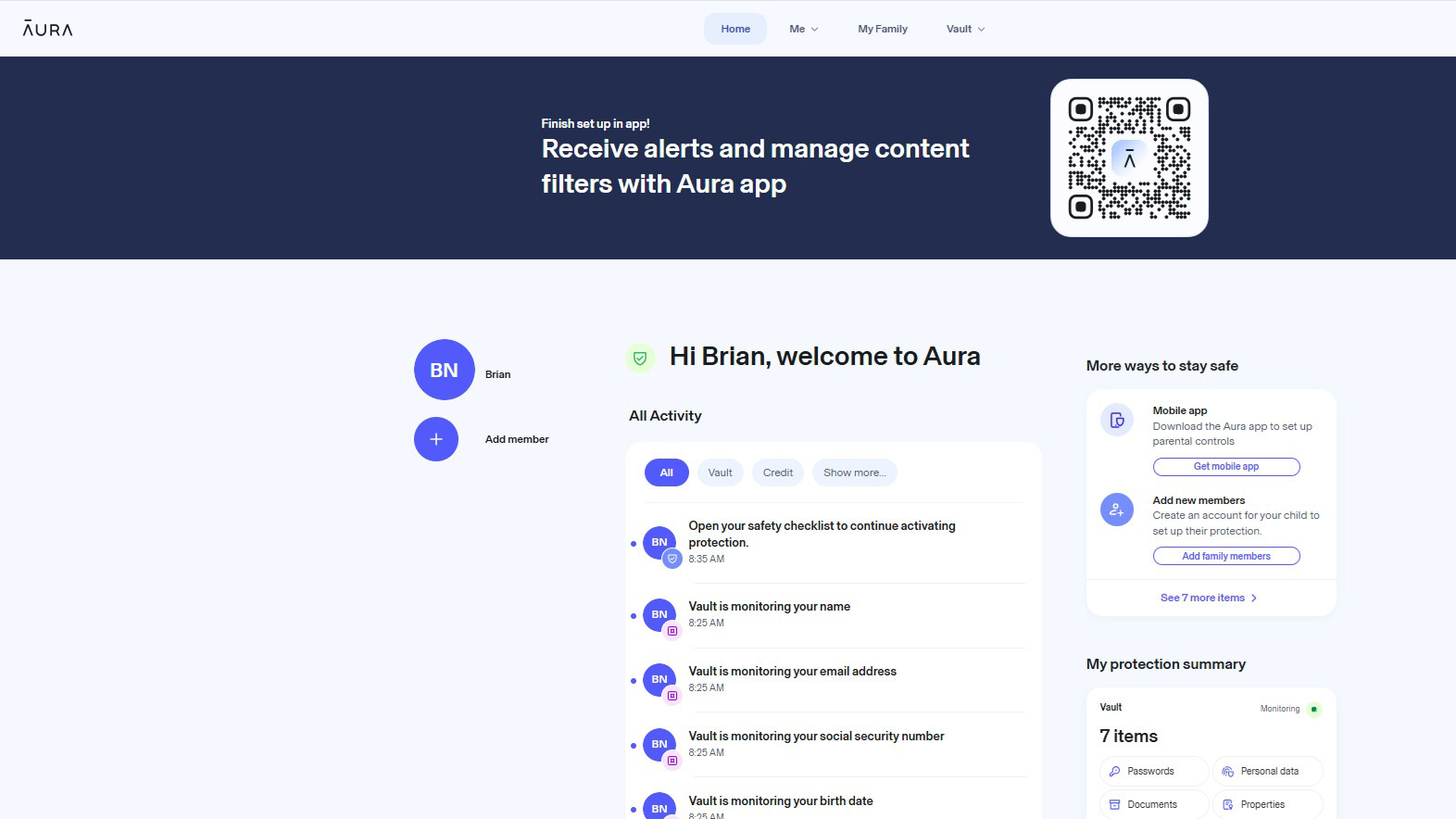The image size is (1456, 819).
Task: Filter activity by Vault
Action: click(x=721, y=472)
